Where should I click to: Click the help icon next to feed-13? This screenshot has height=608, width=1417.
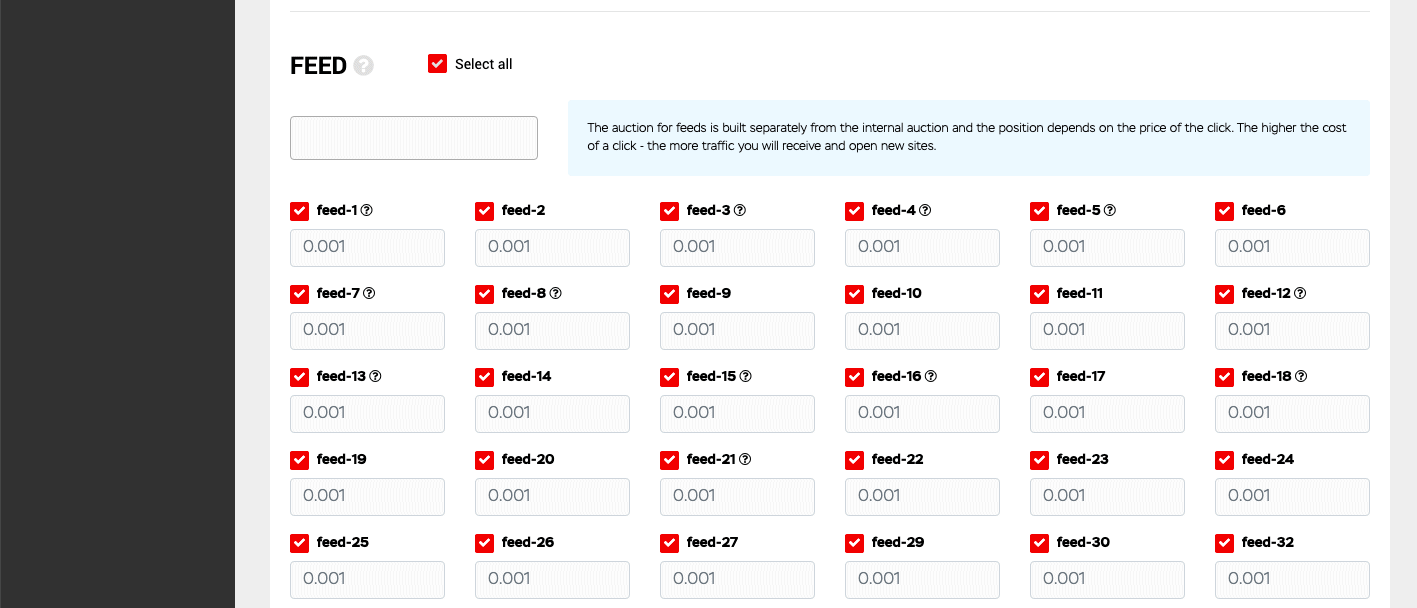tap(376, 377)
